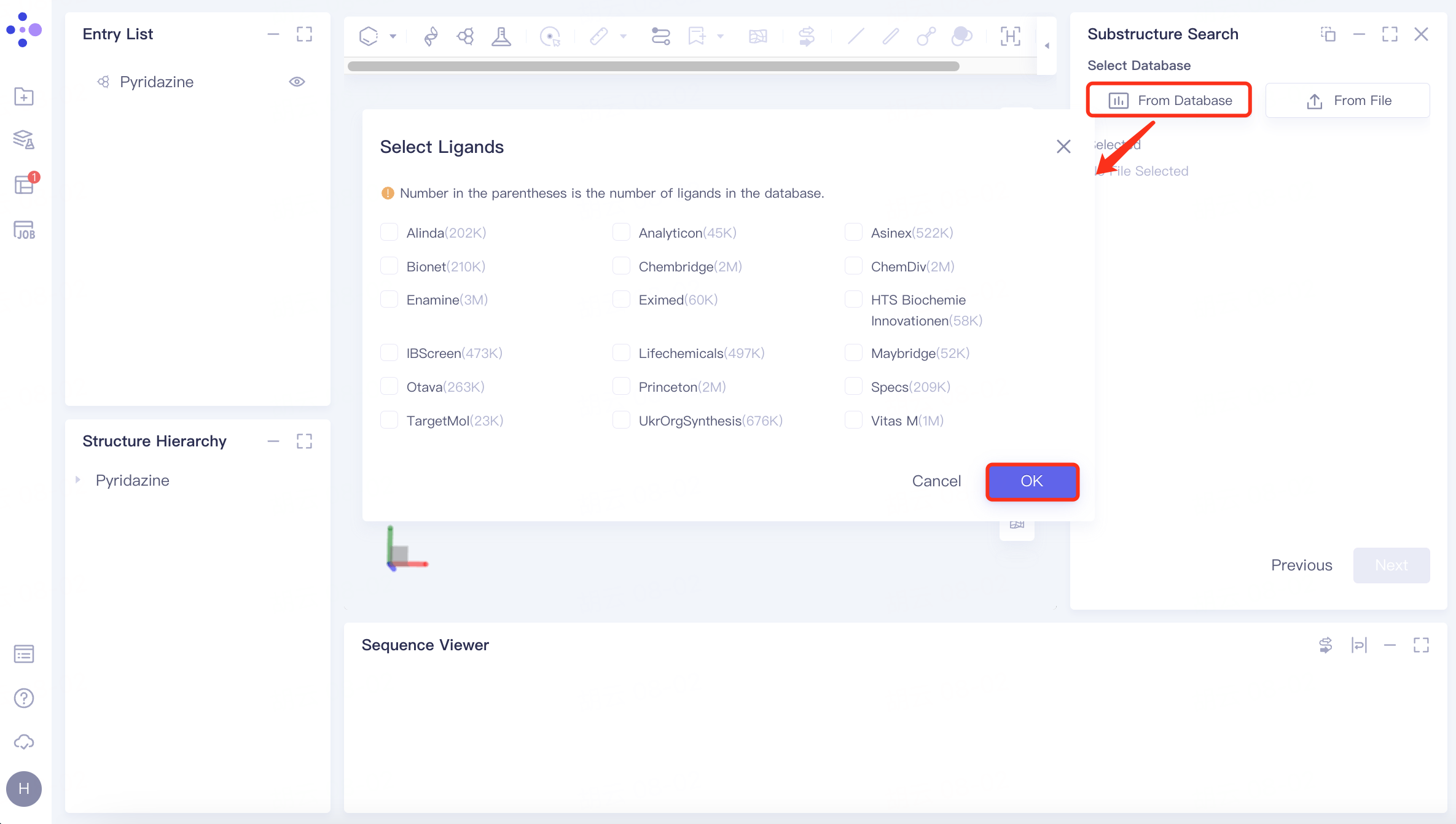Click the add-folder icon in left sidebar
Viewport: 1456px width, 824px height.
pos(24,96)
